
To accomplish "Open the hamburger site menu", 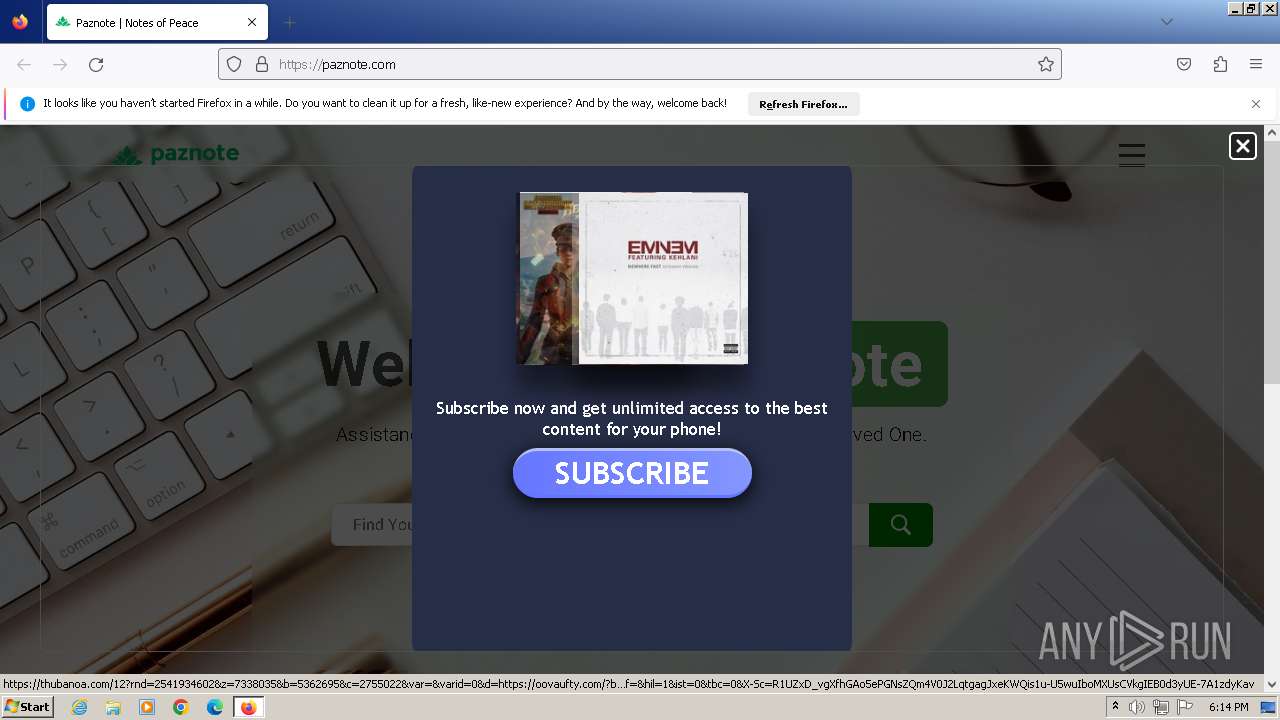I will click(x=1132, y=154).
